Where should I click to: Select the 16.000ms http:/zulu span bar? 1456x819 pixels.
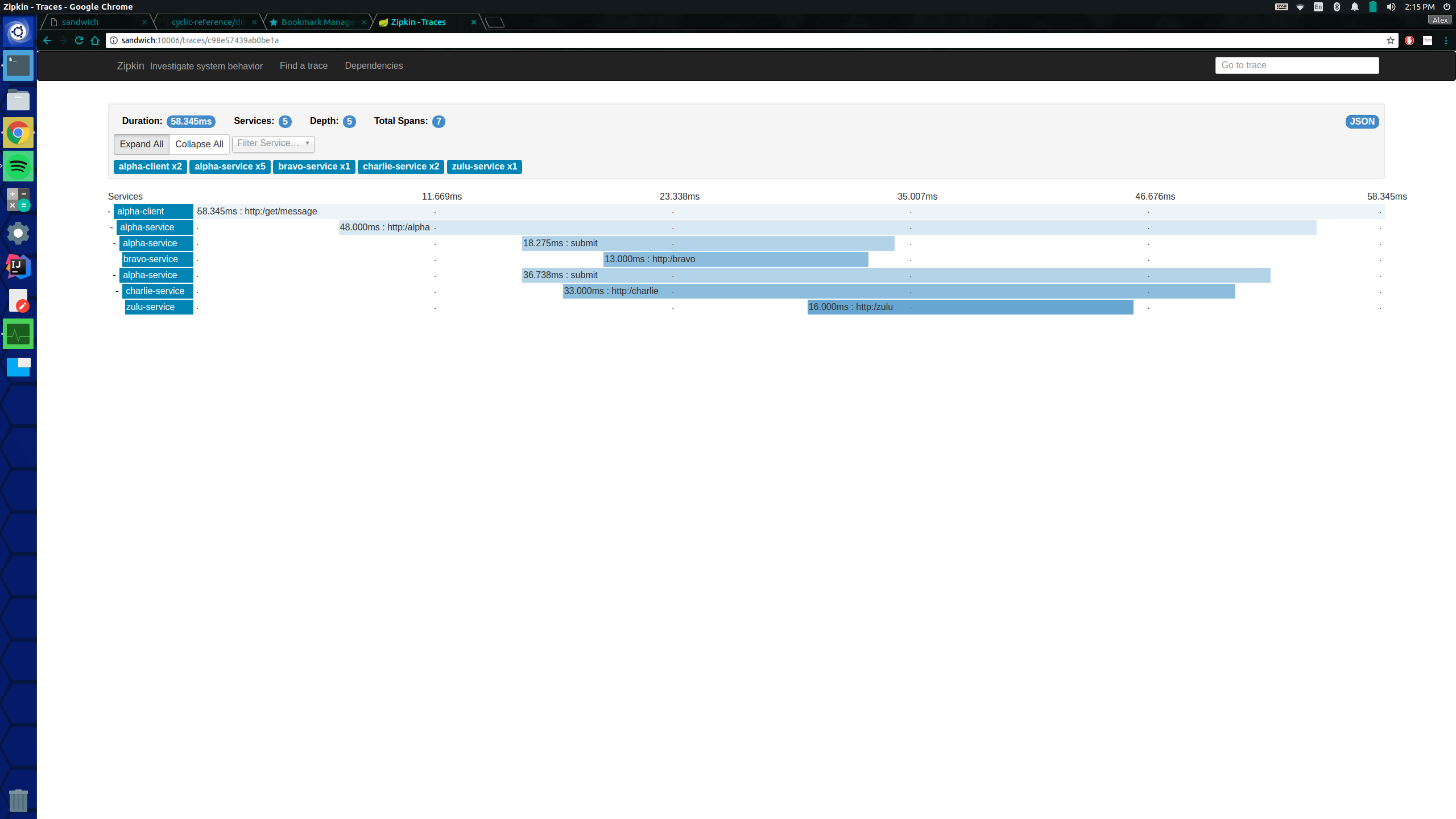tap(970, 307)
